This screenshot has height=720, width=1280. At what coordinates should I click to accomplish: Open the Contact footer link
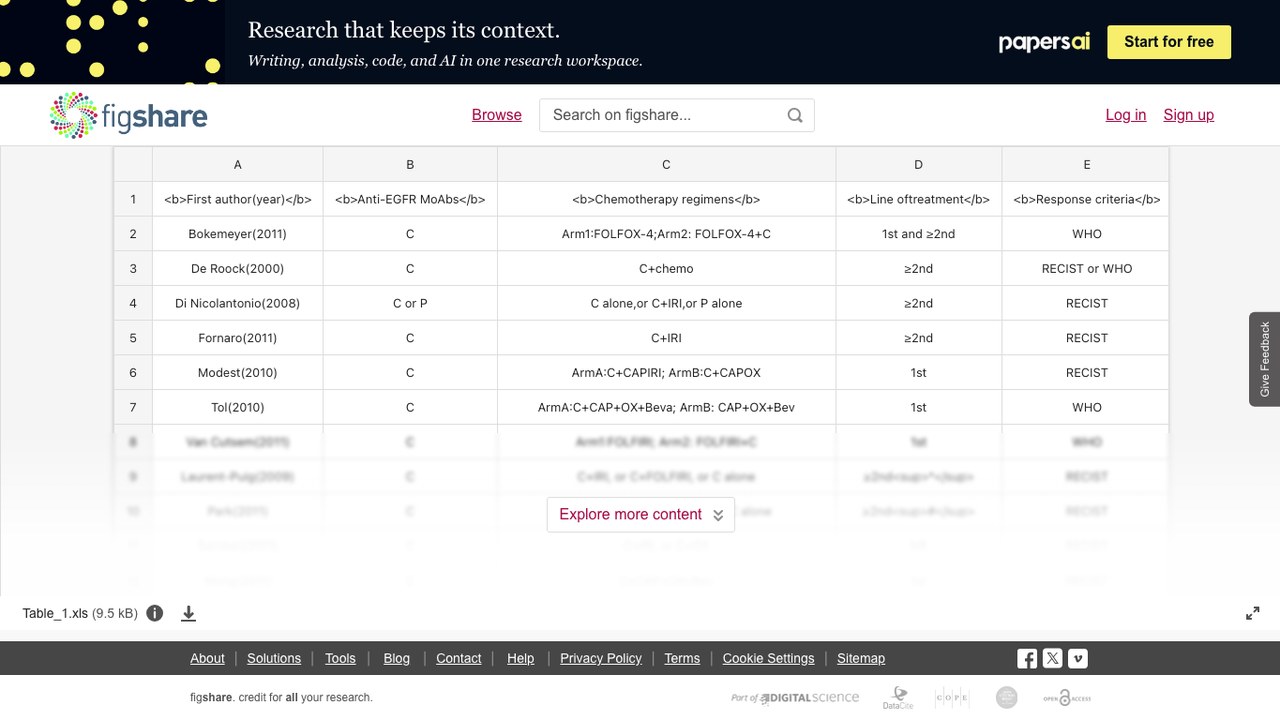[459, 658]
